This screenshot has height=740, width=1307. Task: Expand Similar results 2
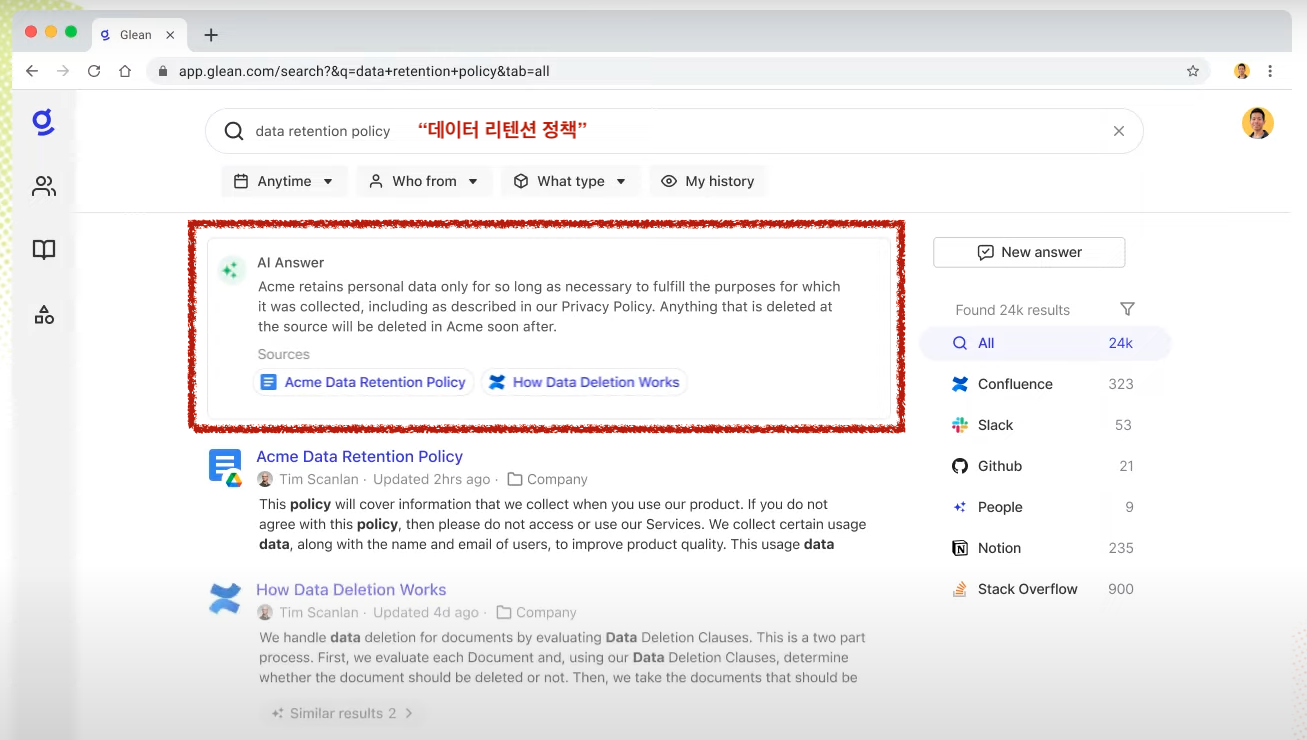click(342, 713)
